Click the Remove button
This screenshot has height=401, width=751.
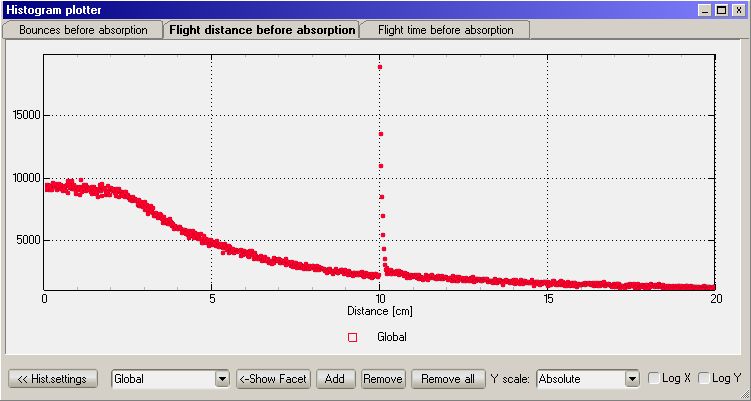tap(383, 379)
